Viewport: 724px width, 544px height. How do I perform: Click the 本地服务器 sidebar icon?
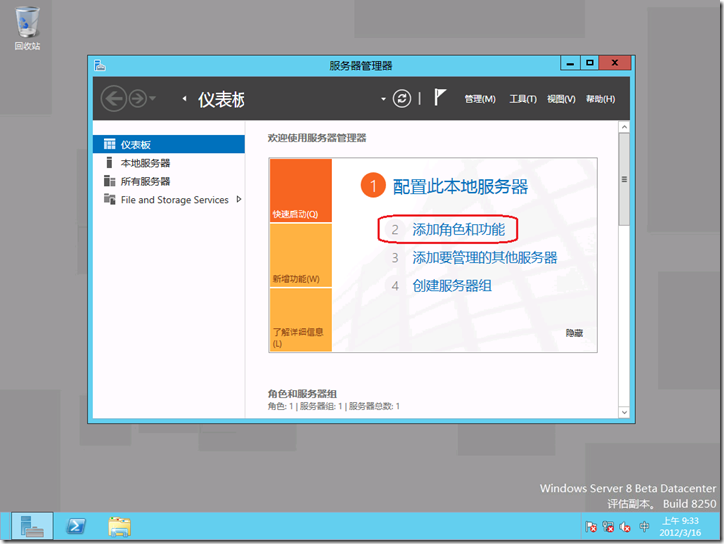point(109,162)
